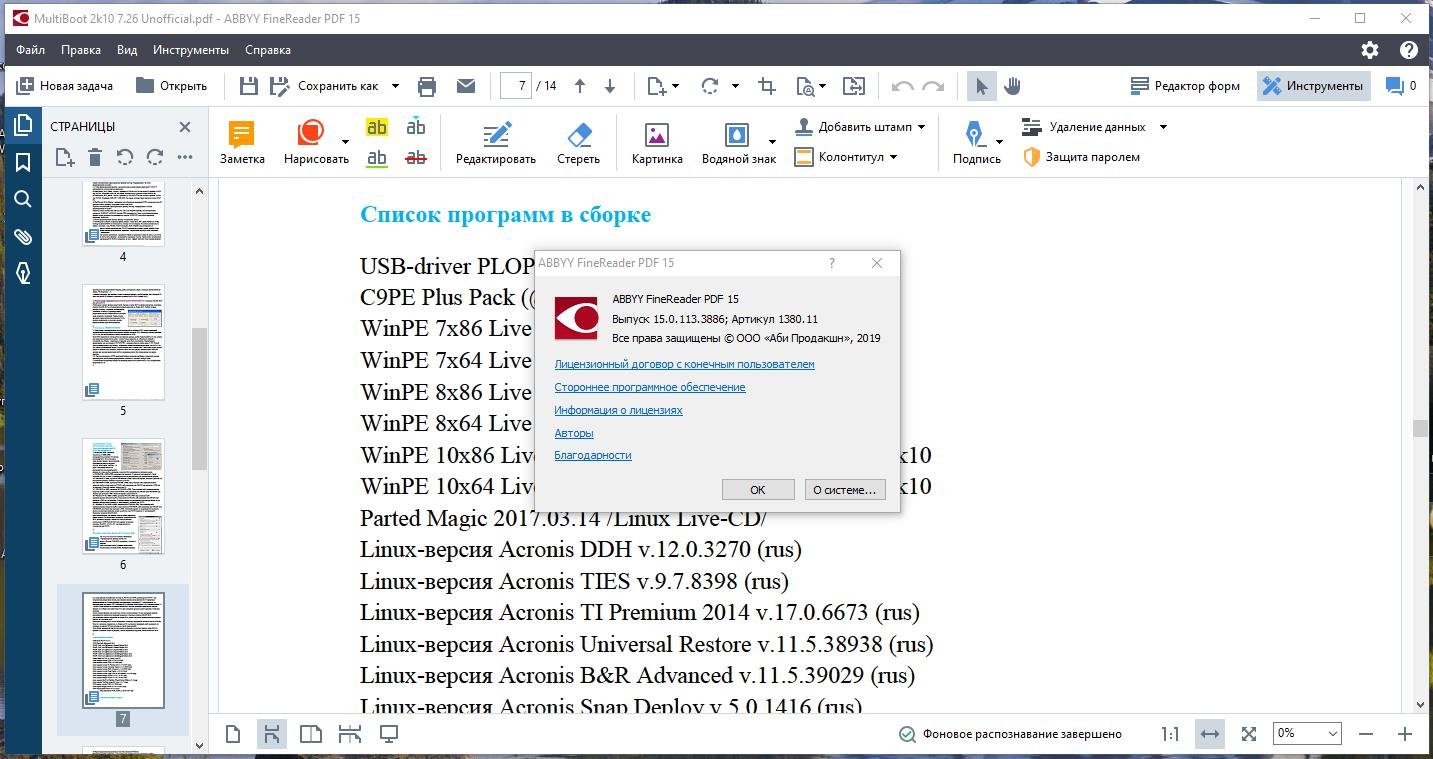Toggle the Pages sidebar panel icon
Screen dimensions: 1433x759
pos(23,125)
